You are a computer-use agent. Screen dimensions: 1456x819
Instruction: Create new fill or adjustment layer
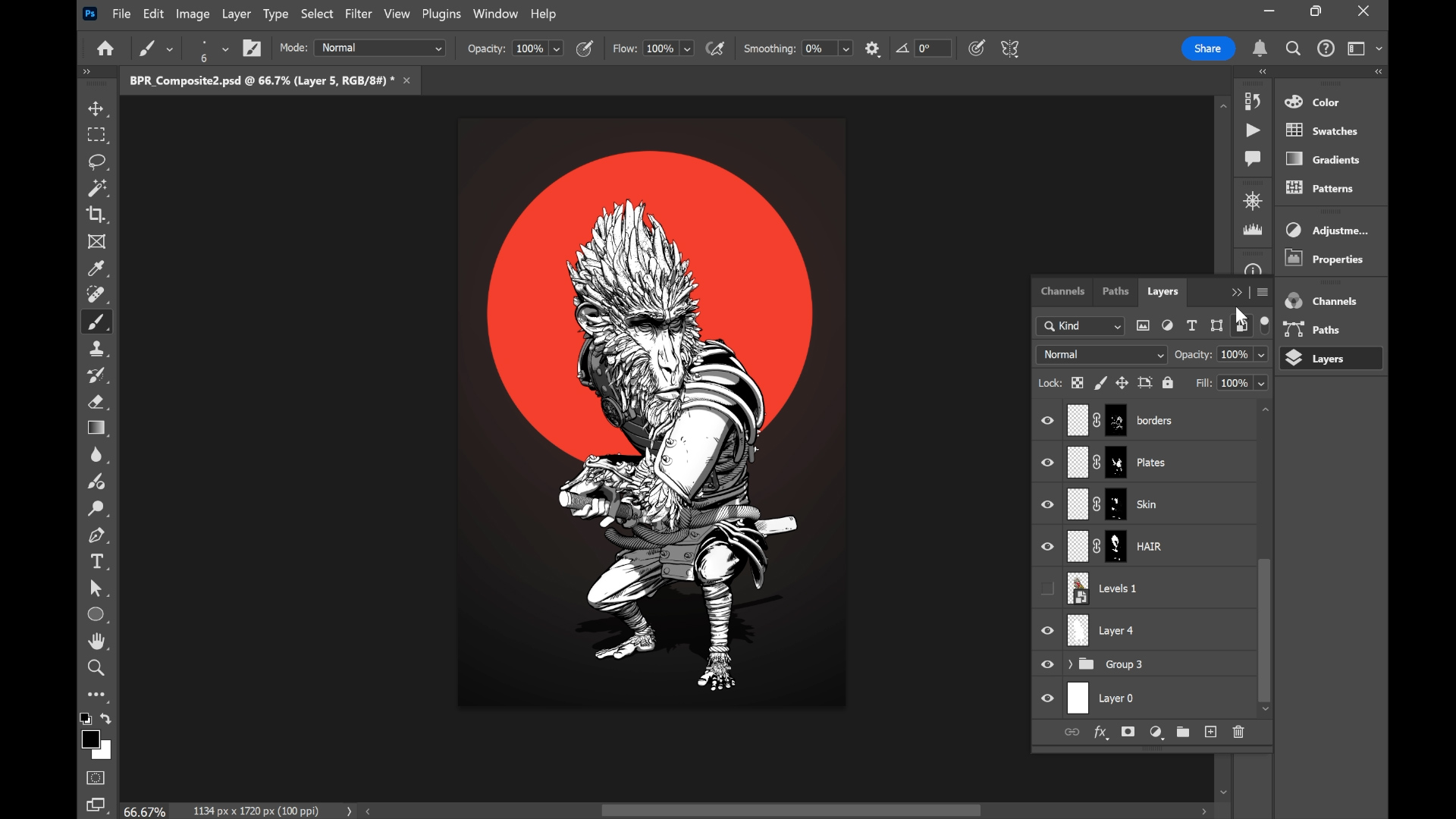tap(1156, 733)
